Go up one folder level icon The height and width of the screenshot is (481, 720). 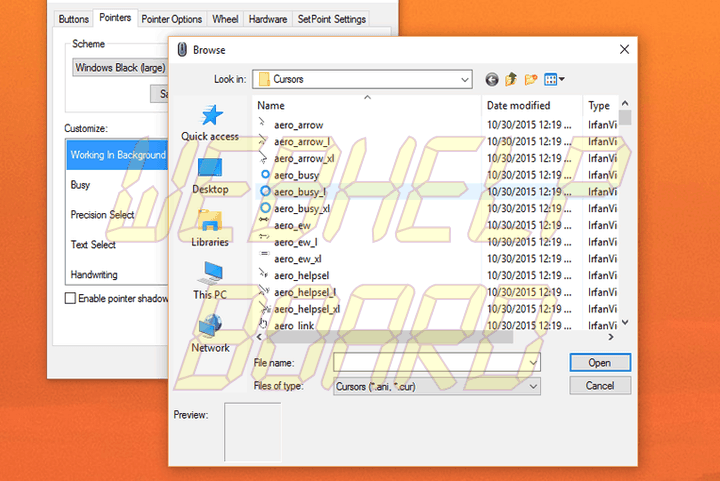(511, 79)
